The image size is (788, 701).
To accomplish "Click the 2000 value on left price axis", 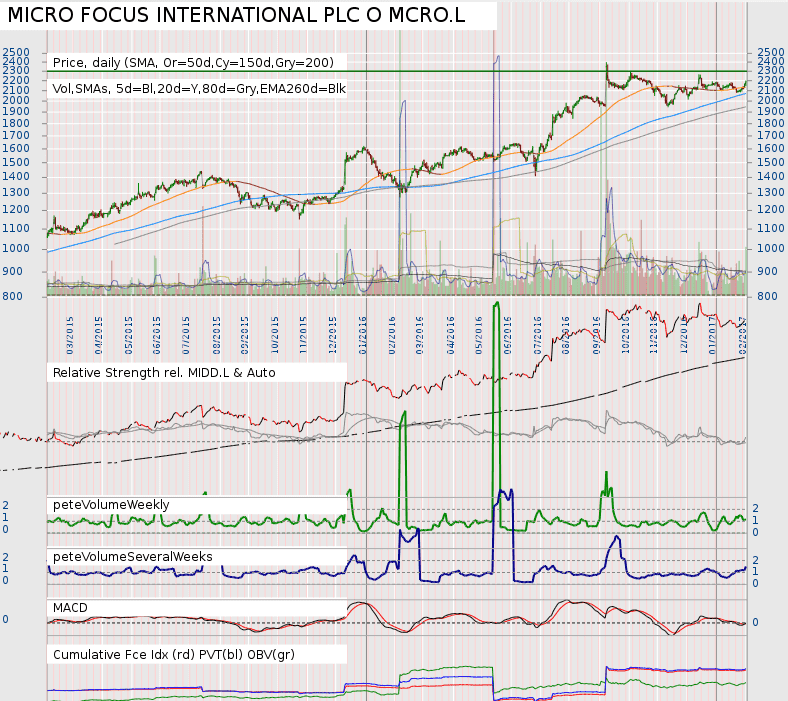I will click(16, 100).
